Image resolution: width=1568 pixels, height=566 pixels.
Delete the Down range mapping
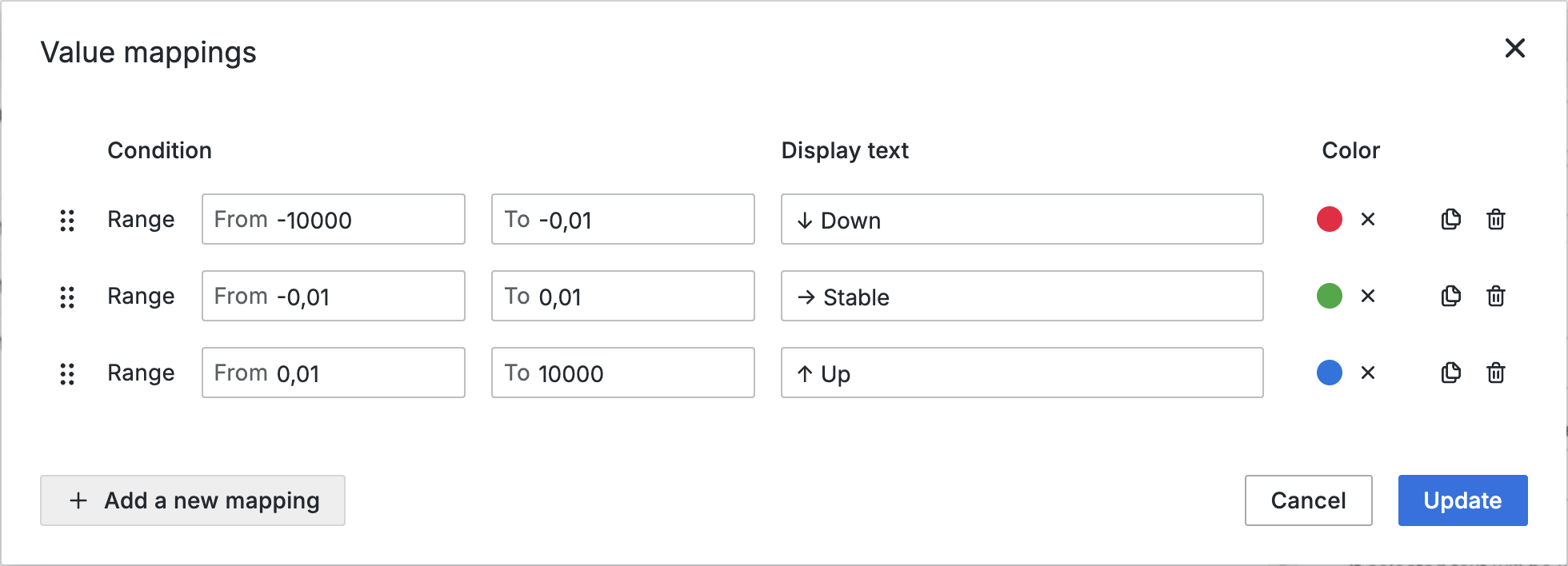point(1495,219)
